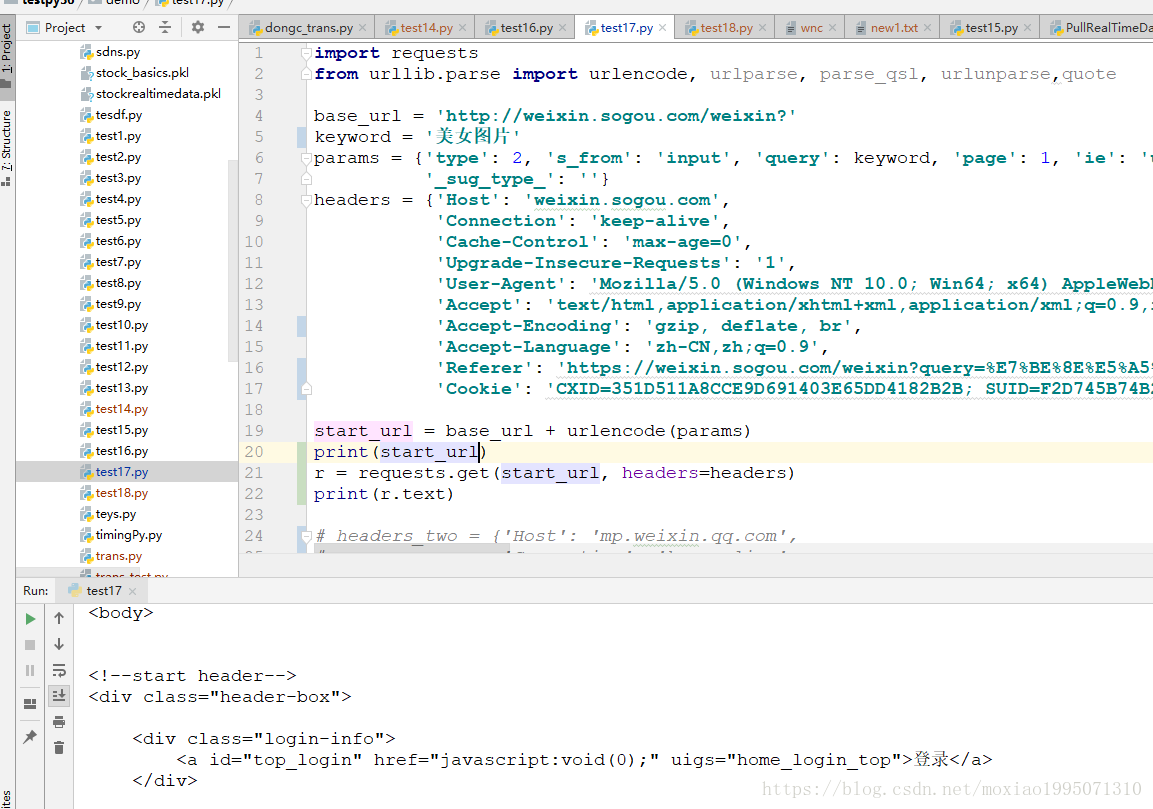The image size is (1153, 809).
Task: Toggle soft-wrap in Run console
Action: pyautogui.click(x=59, y=670)
